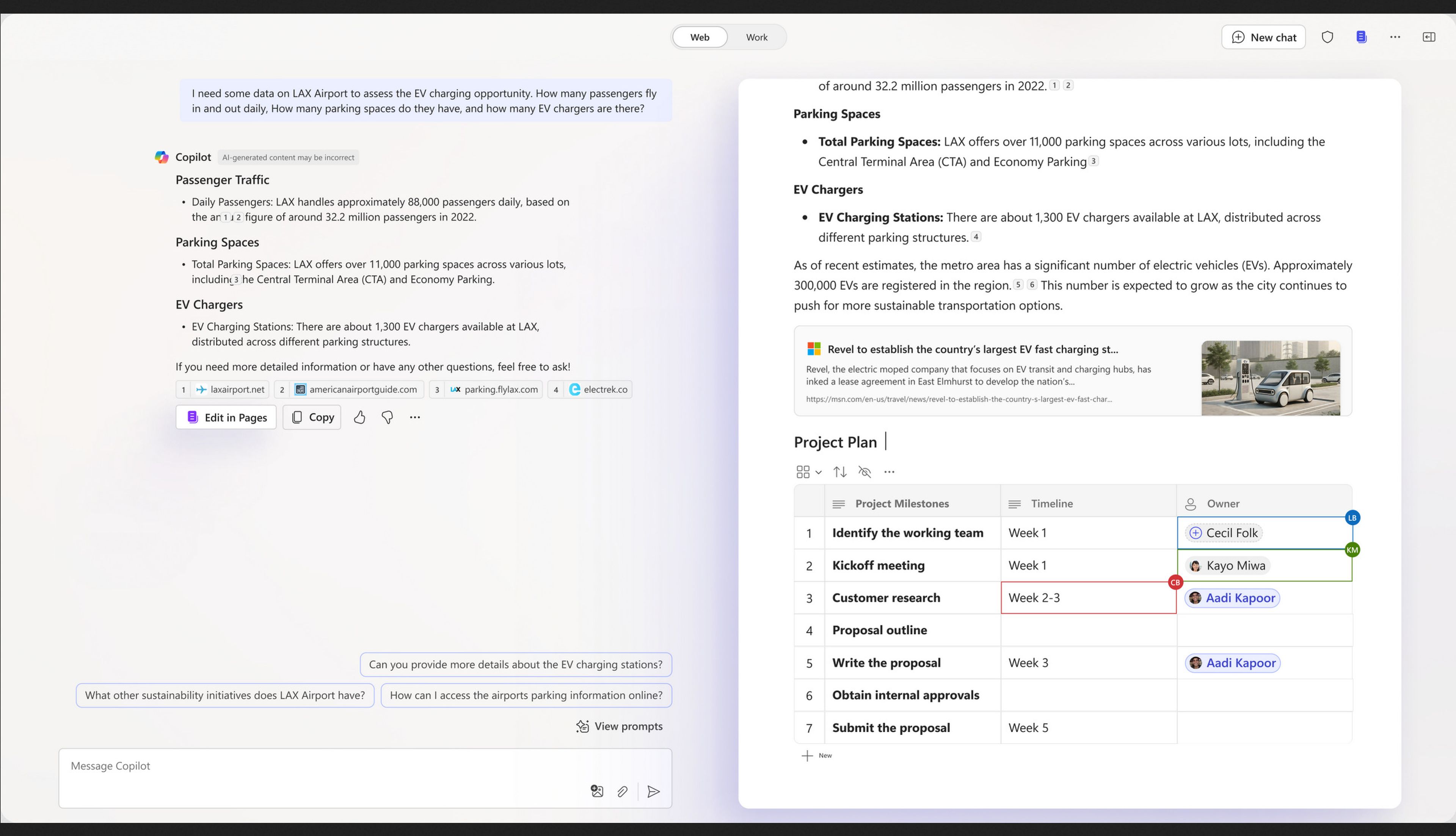Copy the Copilot response
This screenshot has height=836, width=1456.
(312, 417)
